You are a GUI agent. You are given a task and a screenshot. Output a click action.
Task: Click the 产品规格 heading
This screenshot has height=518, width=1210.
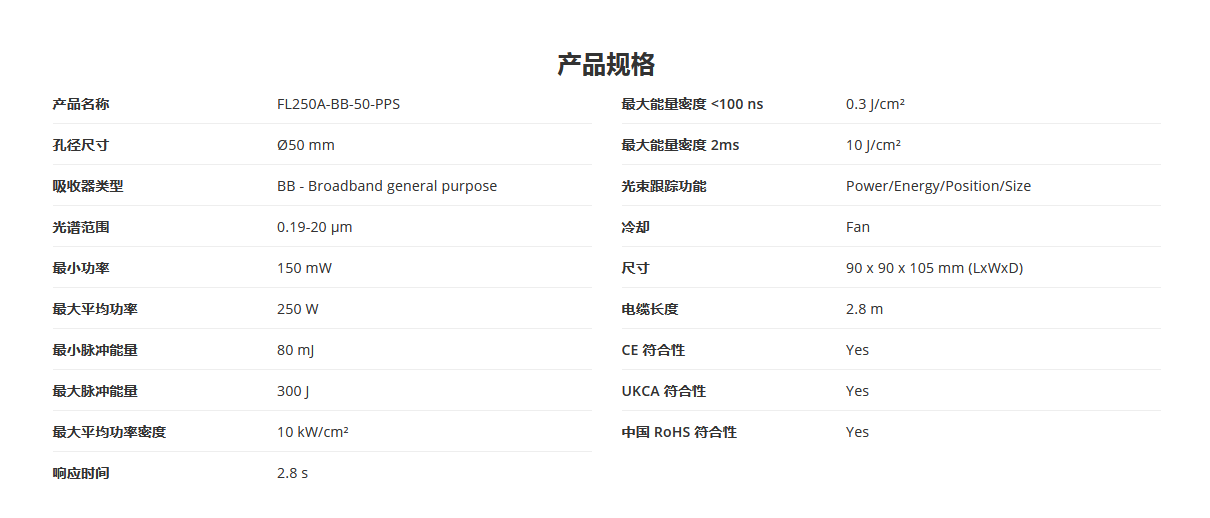coord(605,65)
